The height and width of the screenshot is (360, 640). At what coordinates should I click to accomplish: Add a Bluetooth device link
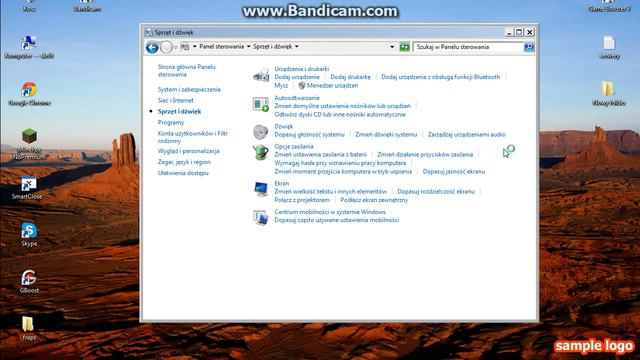(440, 77)
